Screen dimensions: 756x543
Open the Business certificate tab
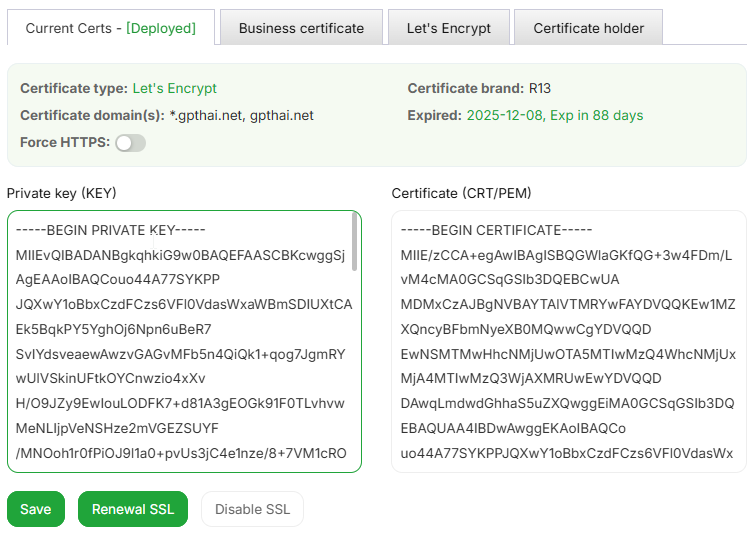pos(301,28)
